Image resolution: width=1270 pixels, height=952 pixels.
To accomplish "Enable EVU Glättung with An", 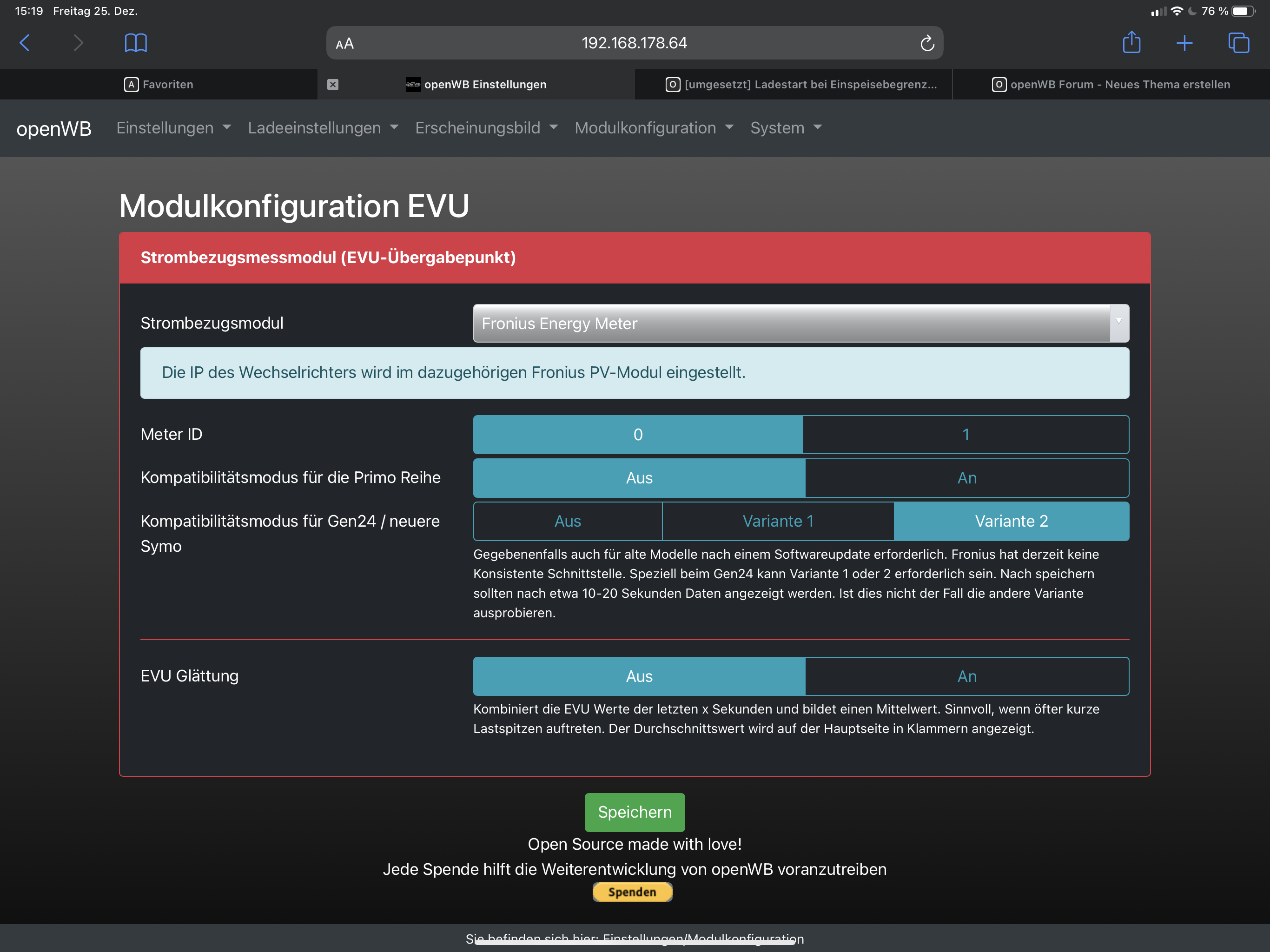I will (966, 676).
